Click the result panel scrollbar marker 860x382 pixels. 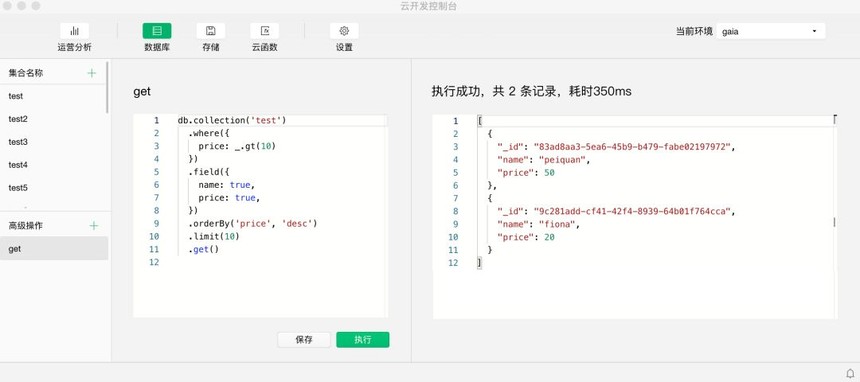(835, 222)
